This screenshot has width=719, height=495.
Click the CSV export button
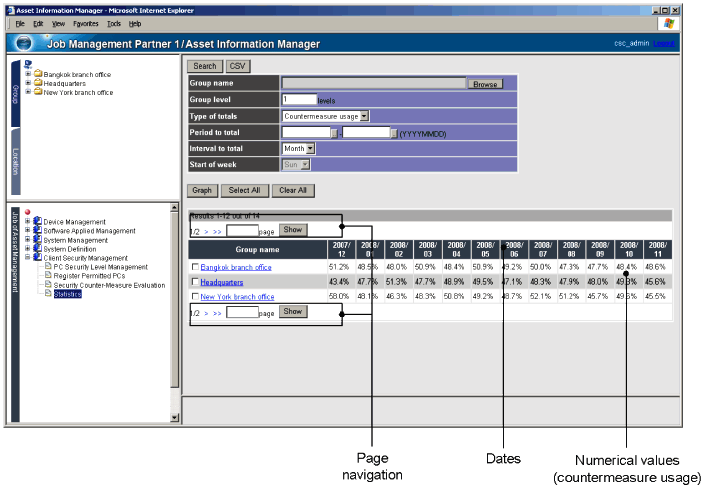point(238,66)
